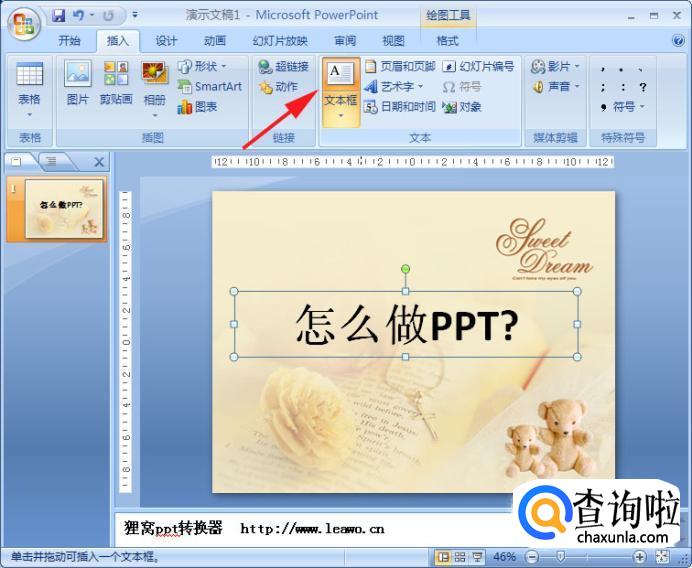Open Customize Quick Access Toolbar dropdown
This screenshot has width=692, height=568.
coord(135,15)
